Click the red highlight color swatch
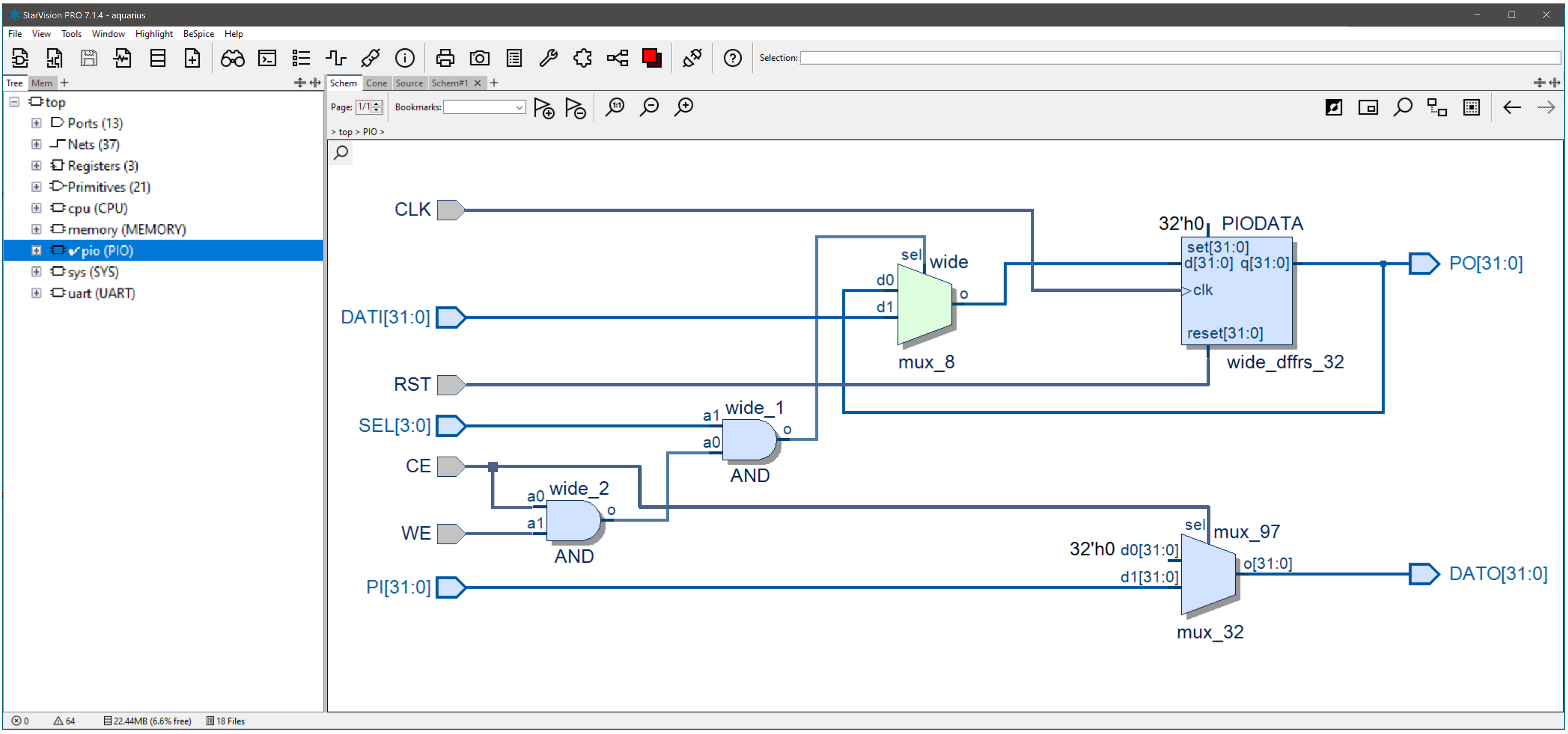This screenshot has height=734, width=1568. pos(652,58)
